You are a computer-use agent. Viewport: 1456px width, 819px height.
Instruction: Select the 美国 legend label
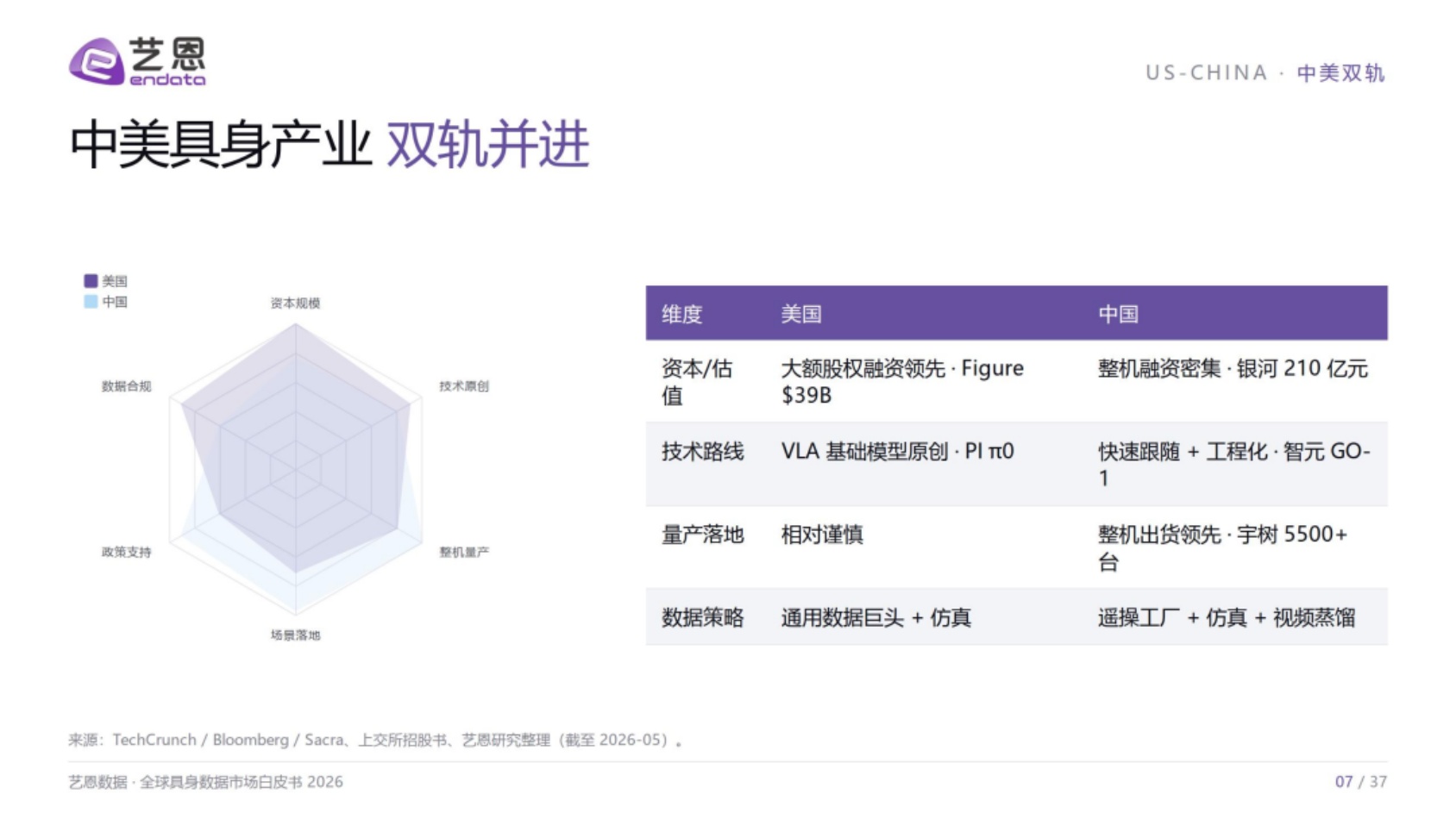pyautogui.click(x=115, y=281)
